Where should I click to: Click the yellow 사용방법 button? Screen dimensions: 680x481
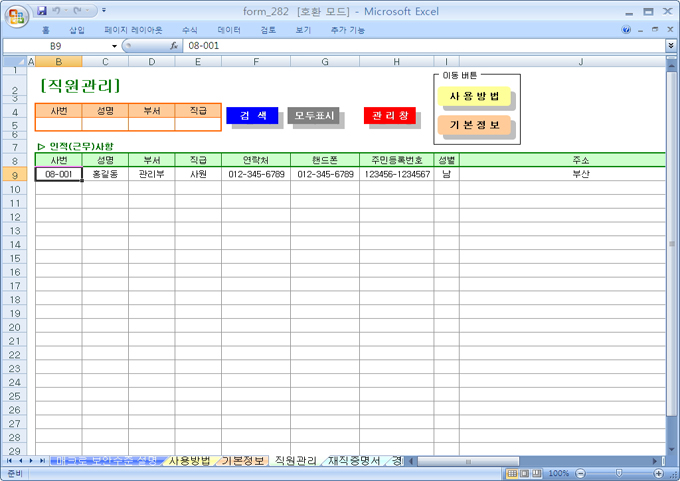coord(474,96)
